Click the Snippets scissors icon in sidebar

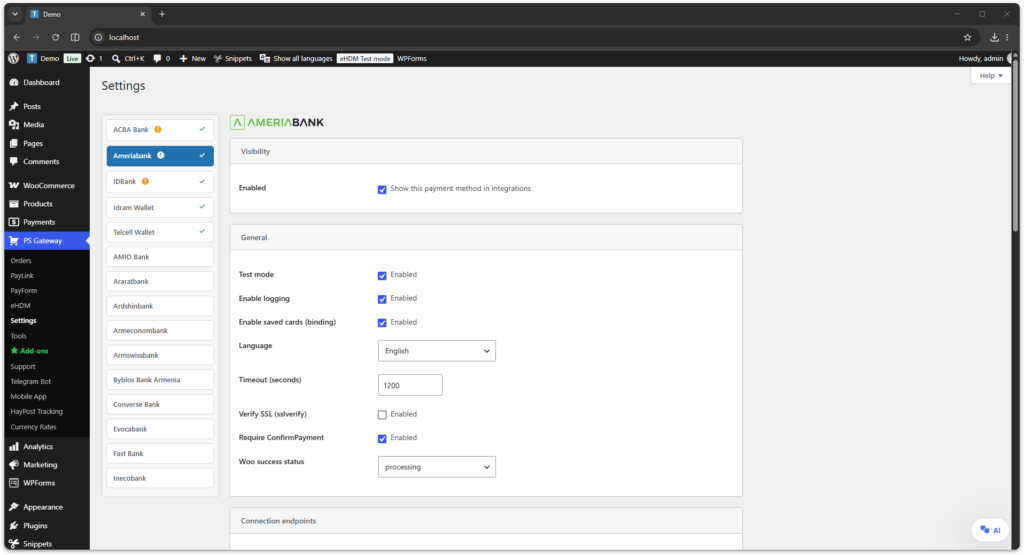coord(14,544)
